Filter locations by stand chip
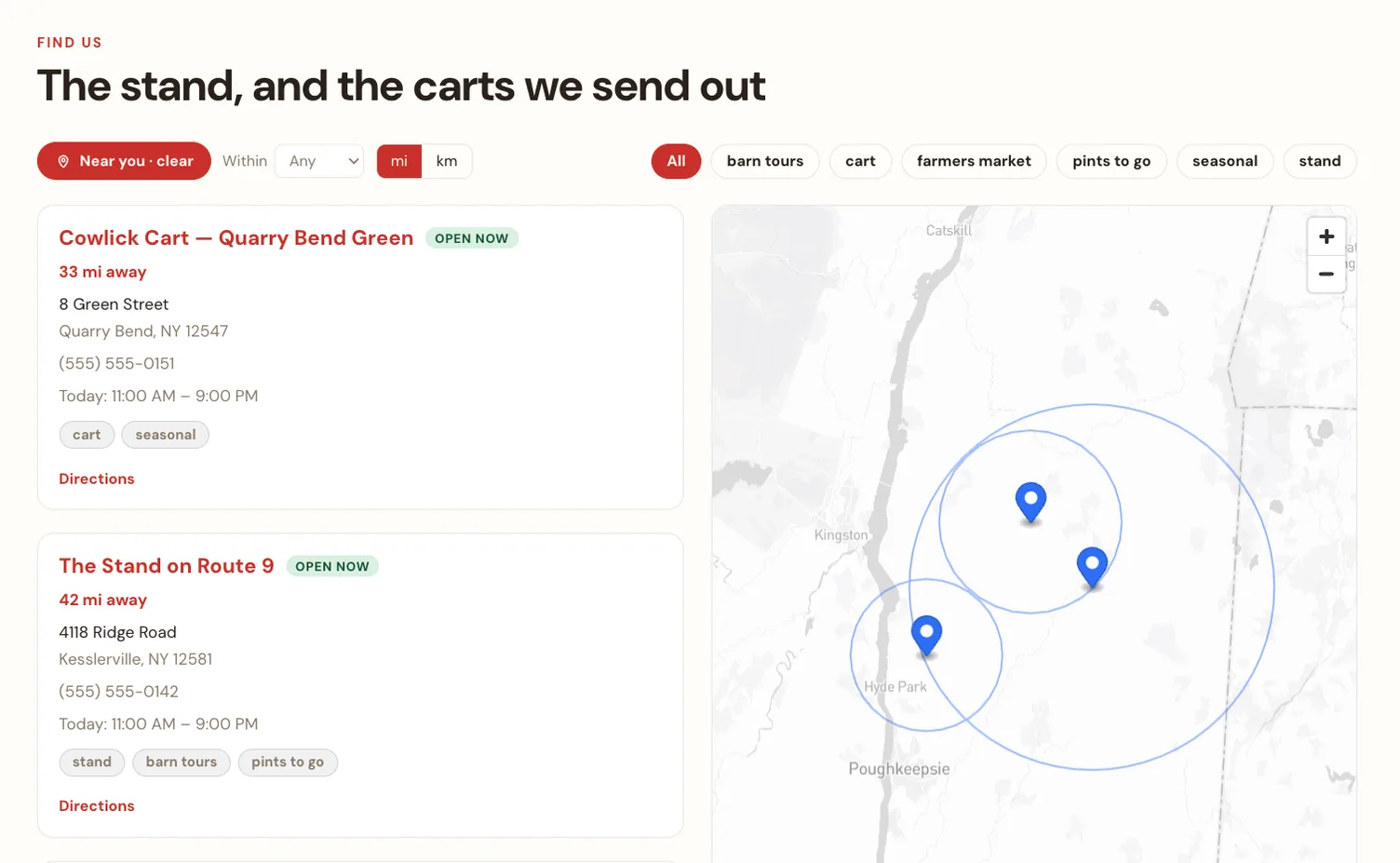Screen dimensions: 1400x863 click(1320, 161)
